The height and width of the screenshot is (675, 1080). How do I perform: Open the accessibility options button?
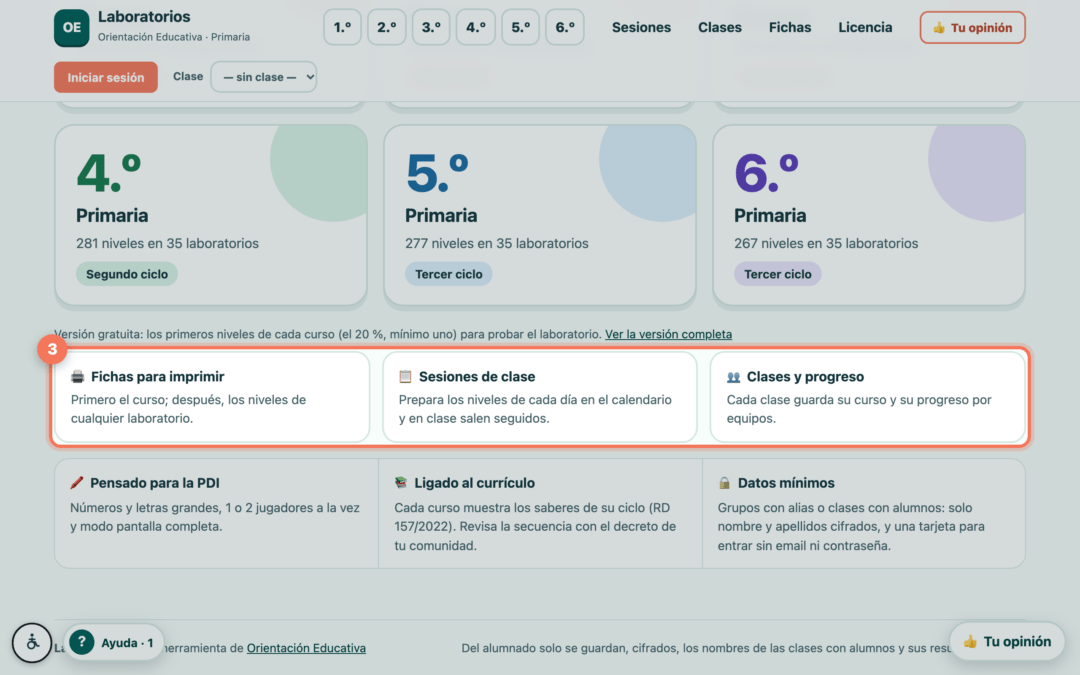point(32,643)
